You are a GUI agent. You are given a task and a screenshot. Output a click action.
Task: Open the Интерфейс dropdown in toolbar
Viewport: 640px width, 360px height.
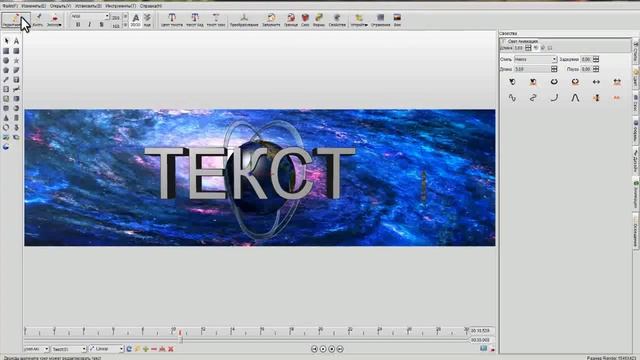(359, 19)
